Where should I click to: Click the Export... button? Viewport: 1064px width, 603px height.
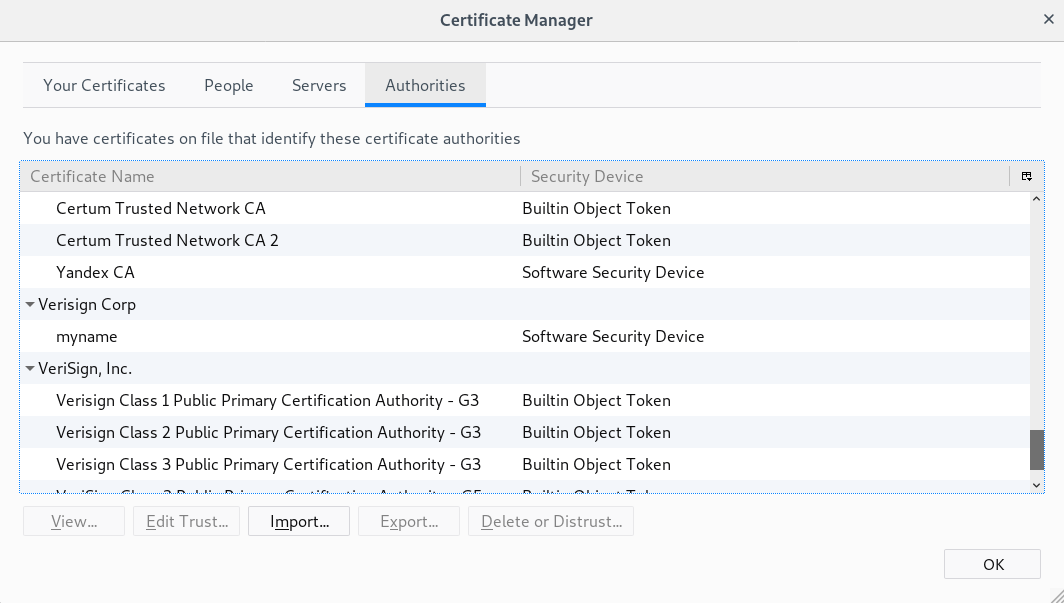click(x=409, y=521)
